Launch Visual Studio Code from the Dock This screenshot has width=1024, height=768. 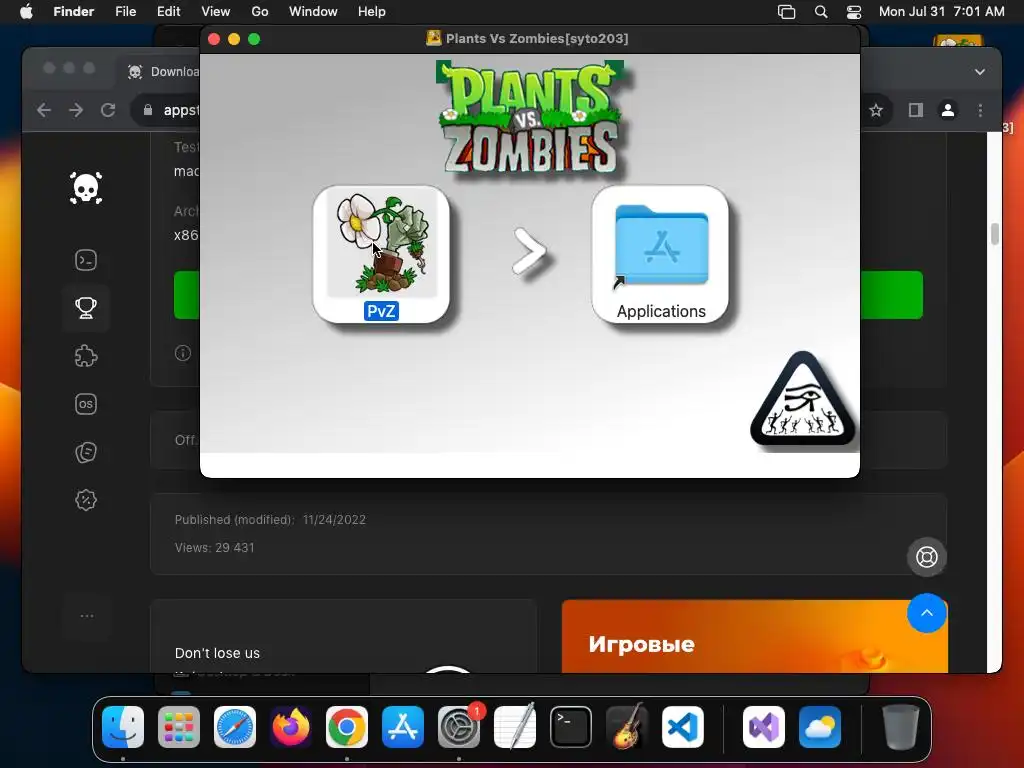(682, 727)
